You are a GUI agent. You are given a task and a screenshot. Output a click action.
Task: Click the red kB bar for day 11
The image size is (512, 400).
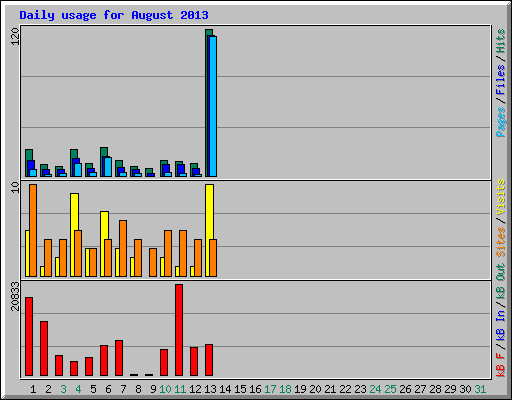click(x=179, y=330)
